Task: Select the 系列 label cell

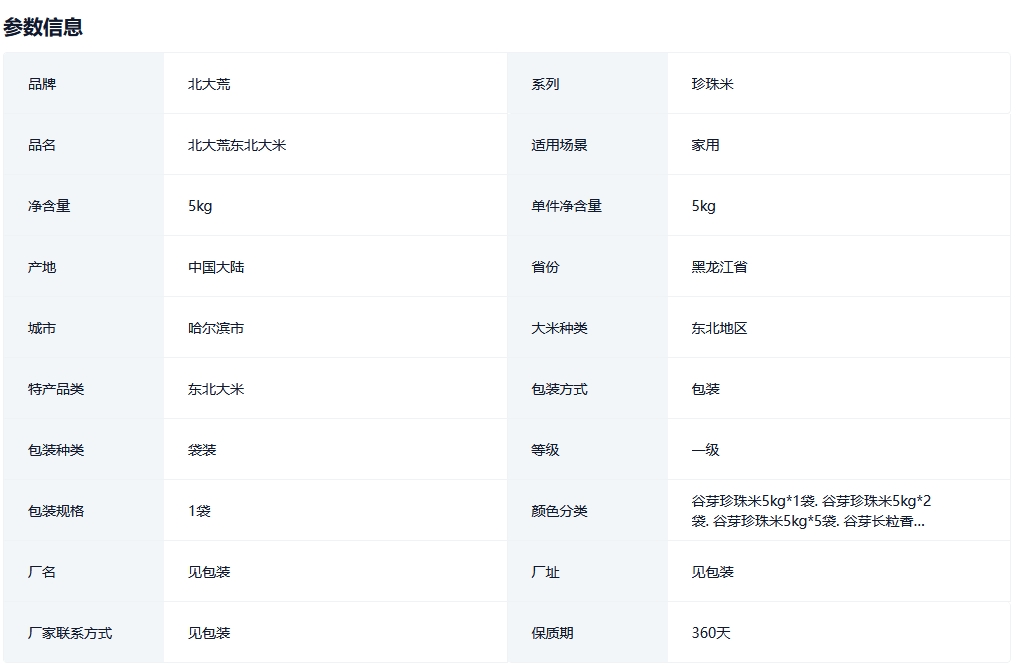Action: tap(545, 84)
